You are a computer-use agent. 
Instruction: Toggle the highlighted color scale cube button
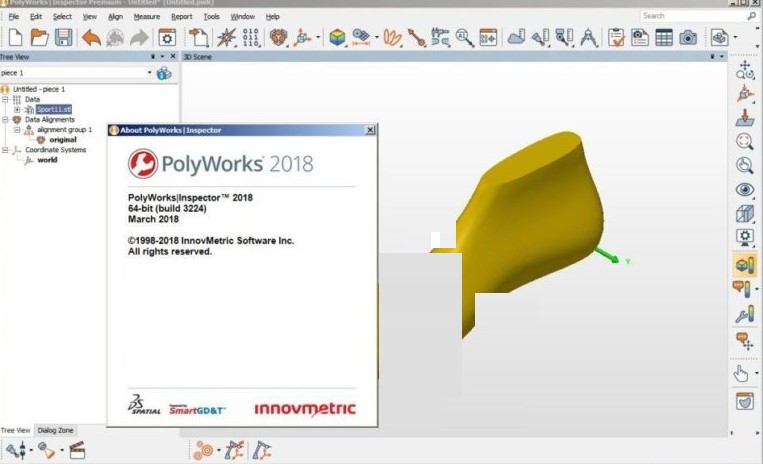pyautogui.click(x=745, y=265)
